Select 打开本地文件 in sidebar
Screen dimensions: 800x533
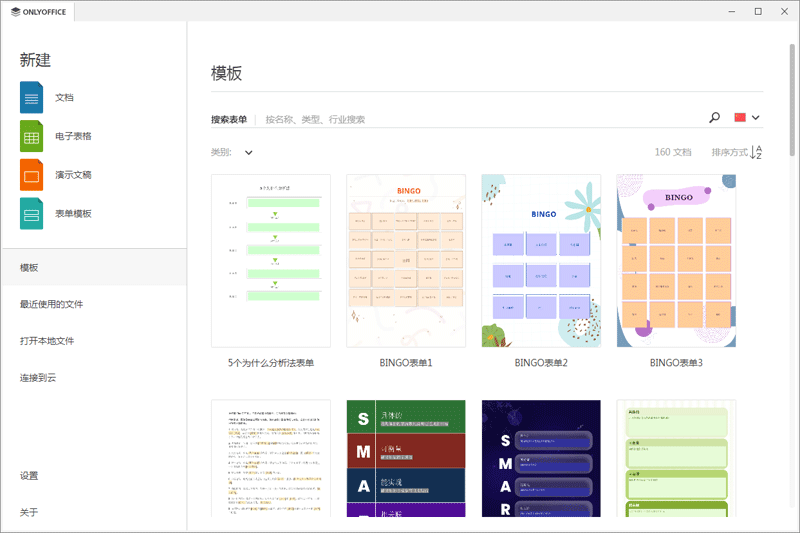pyautogui.click(x=47, y=341)
